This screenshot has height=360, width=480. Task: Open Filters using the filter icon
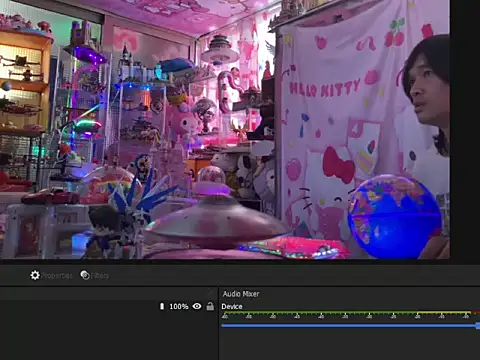pos(85,275)
